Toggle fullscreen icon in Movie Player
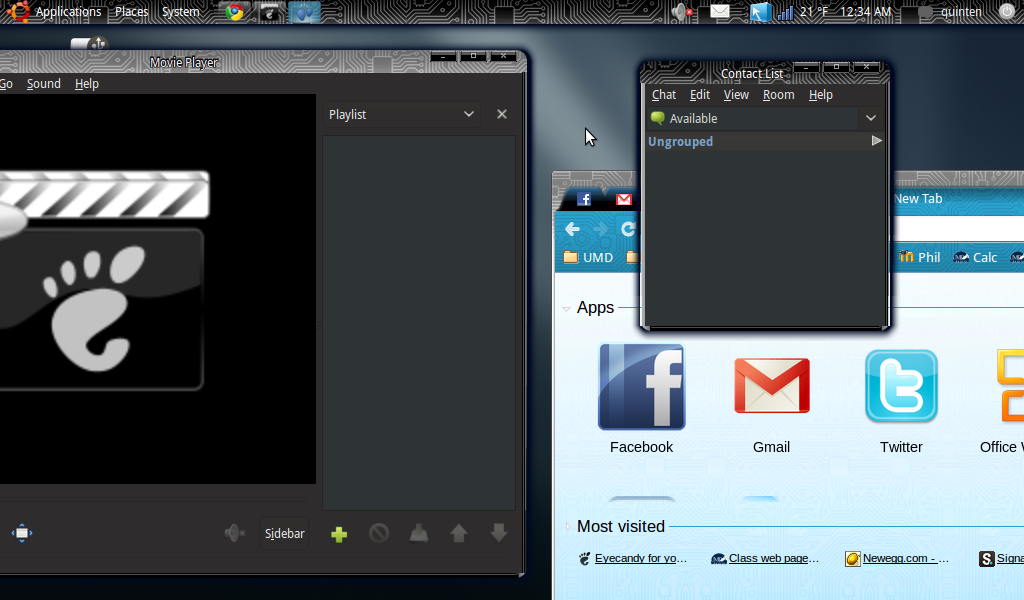 (22, 533)
